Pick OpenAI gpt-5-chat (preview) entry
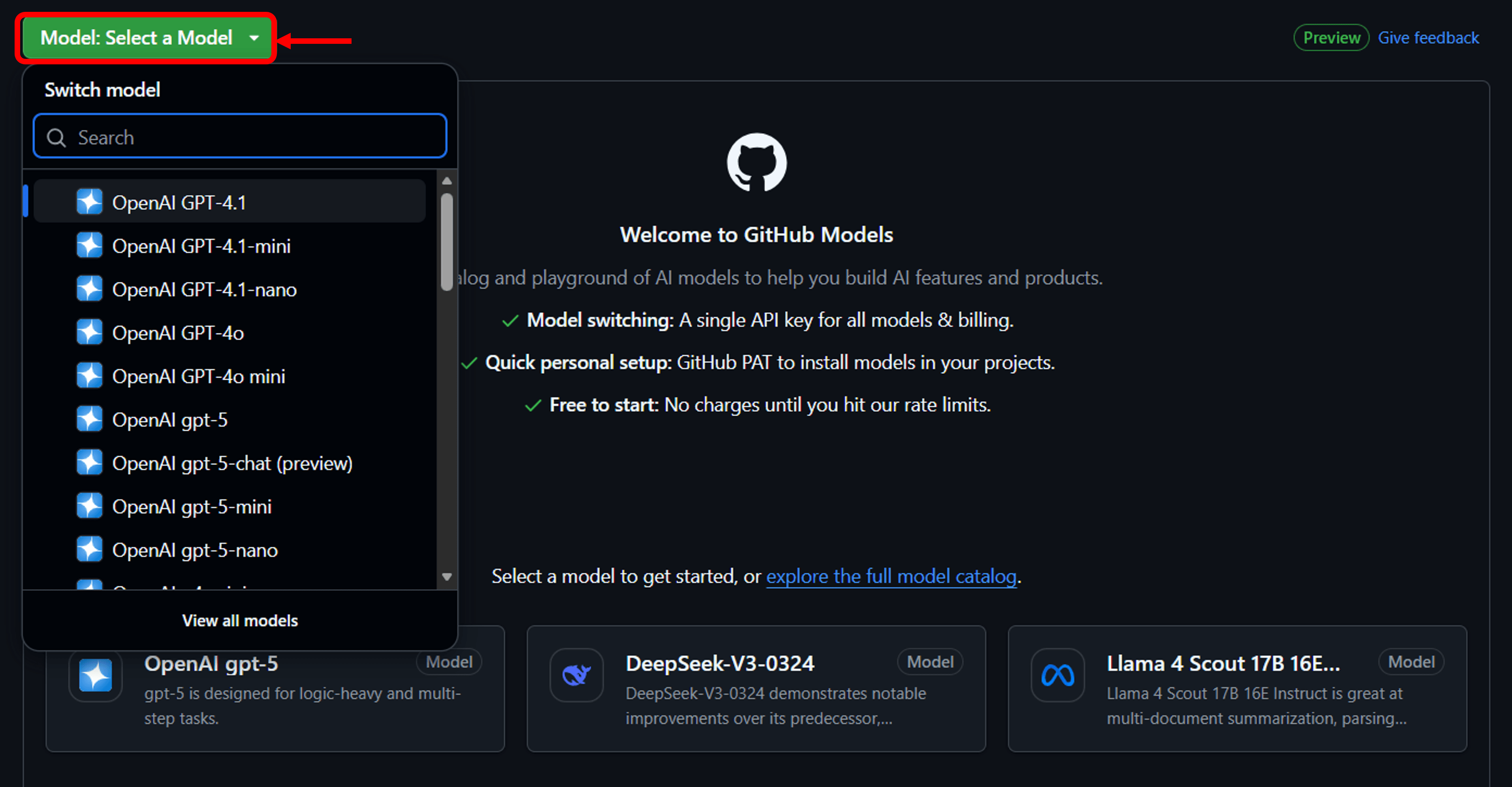 [x=232, y=463]
